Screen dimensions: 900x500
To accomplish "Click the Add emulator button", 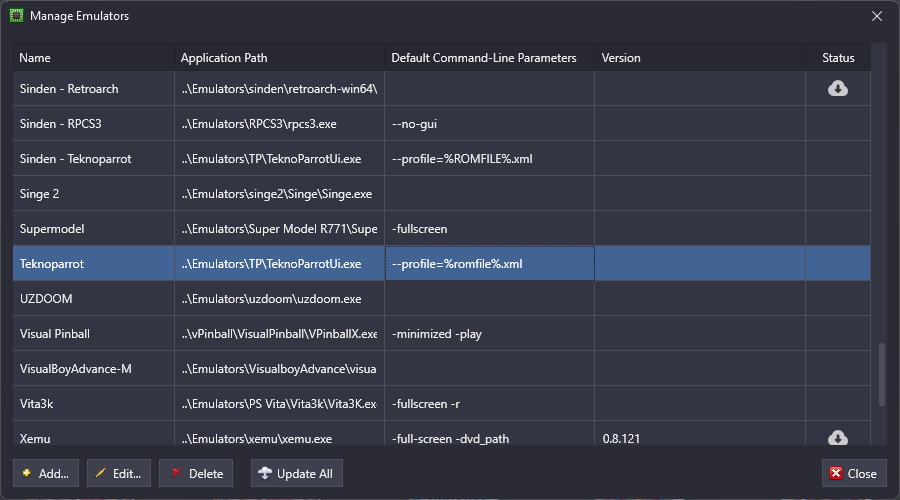I will coord(45,473).
